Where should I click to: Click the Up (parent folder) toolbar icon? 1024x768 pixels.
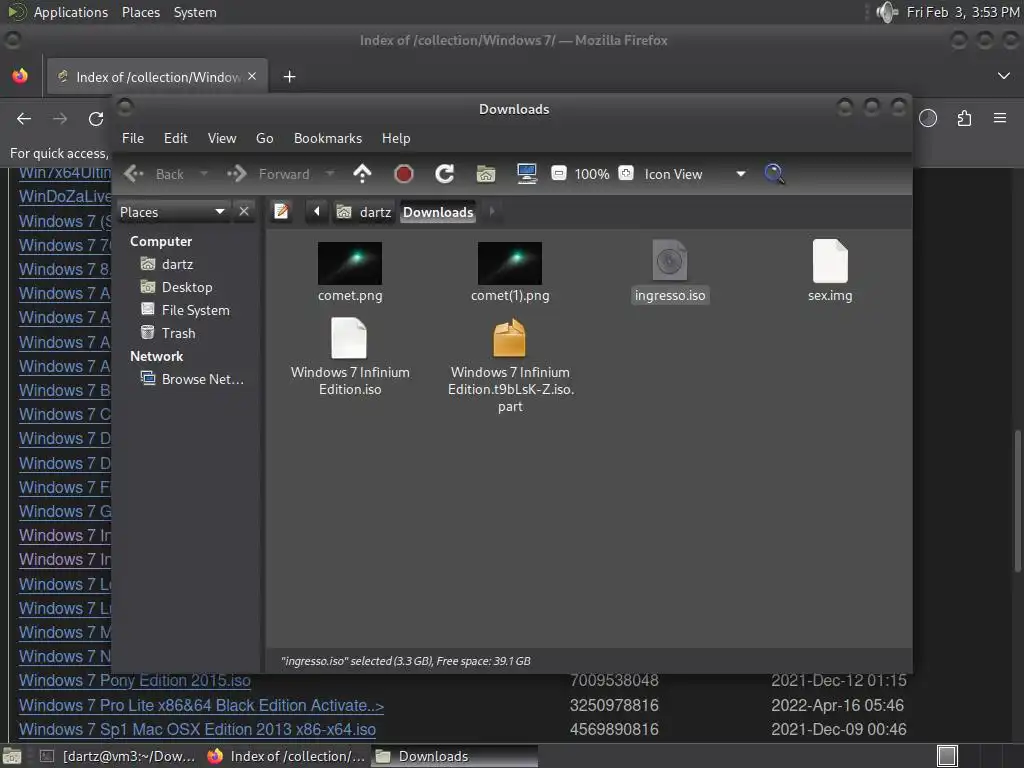362,174
